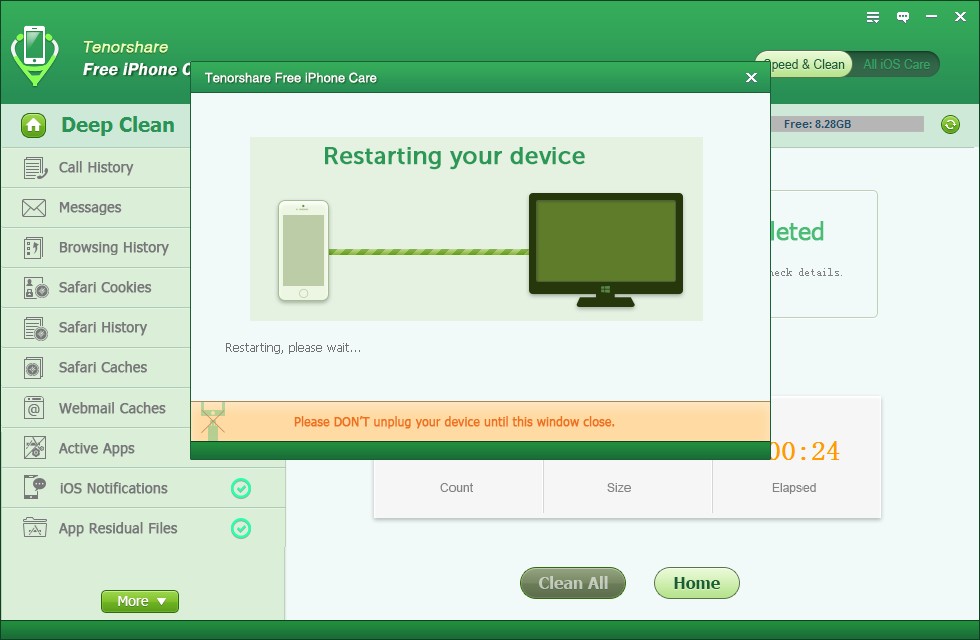Select the Safari Caches icon

tap(34, 368)
